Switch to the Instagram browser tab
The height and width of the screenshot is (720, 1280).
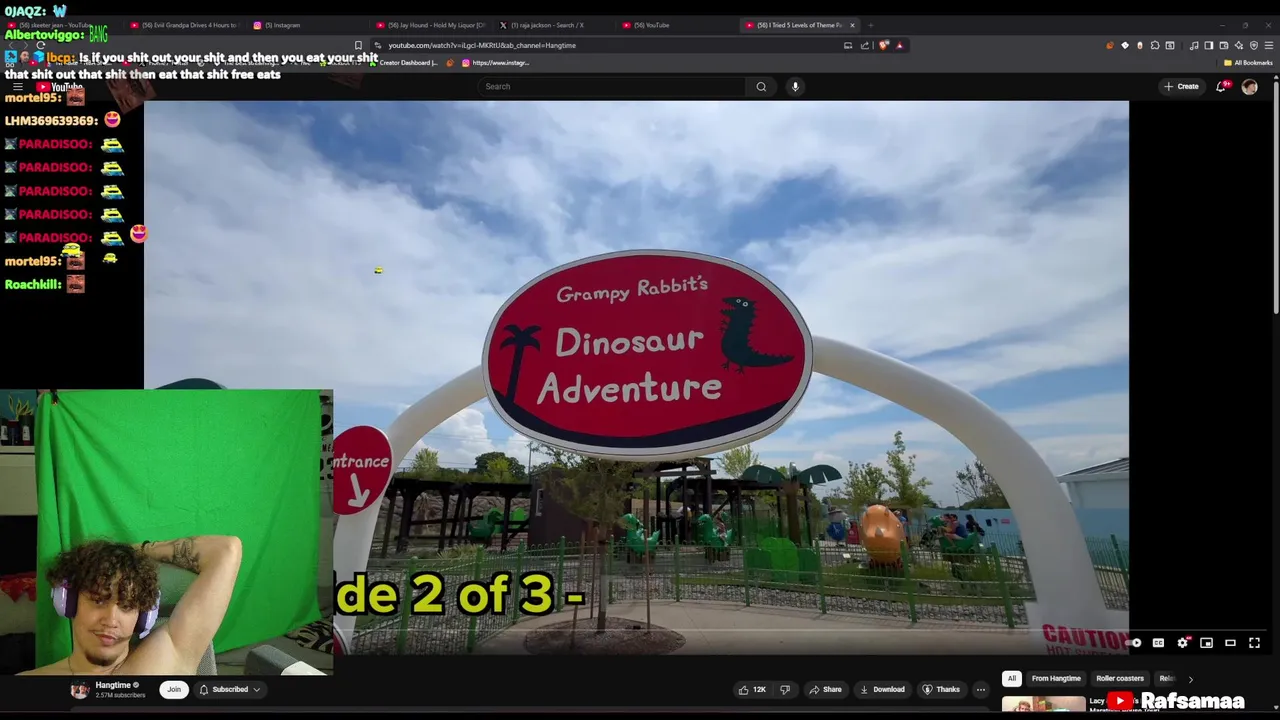[x=307, y=25]
